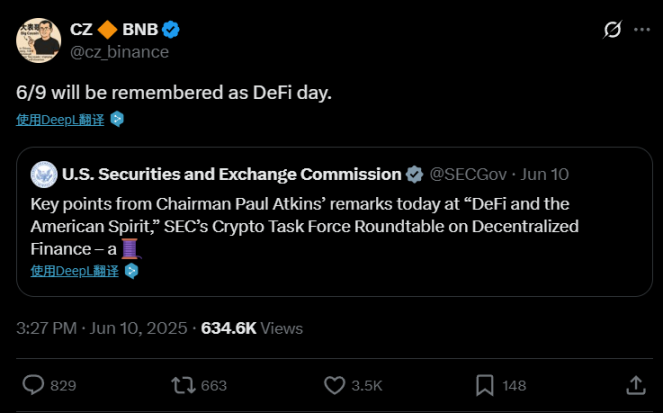Open the quoted SEC tweet text

300,226
